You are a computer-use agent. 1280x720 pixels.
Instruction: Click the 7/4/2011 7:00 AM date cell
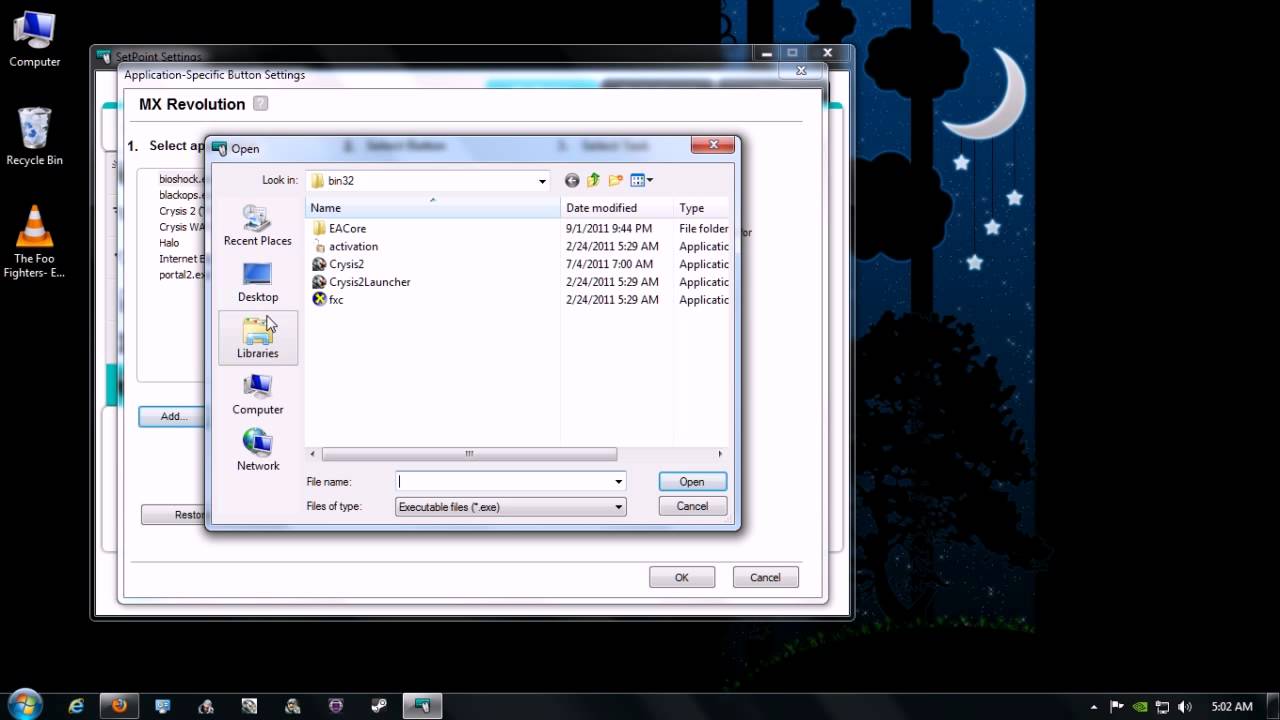point(609,264)
